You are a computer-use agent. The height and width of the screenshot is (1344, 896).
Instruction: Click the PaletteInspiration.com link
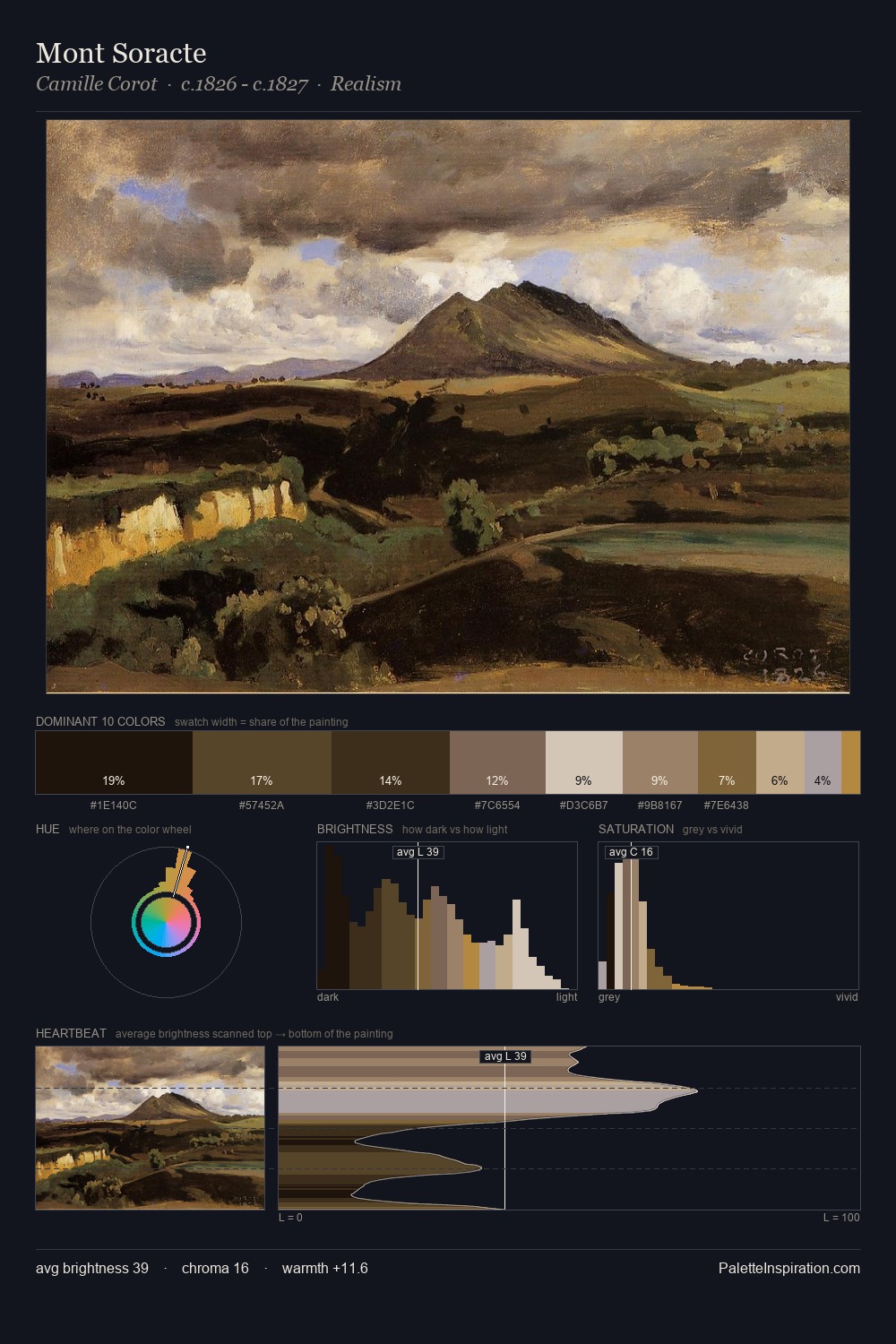click(x=788, y=1268)
